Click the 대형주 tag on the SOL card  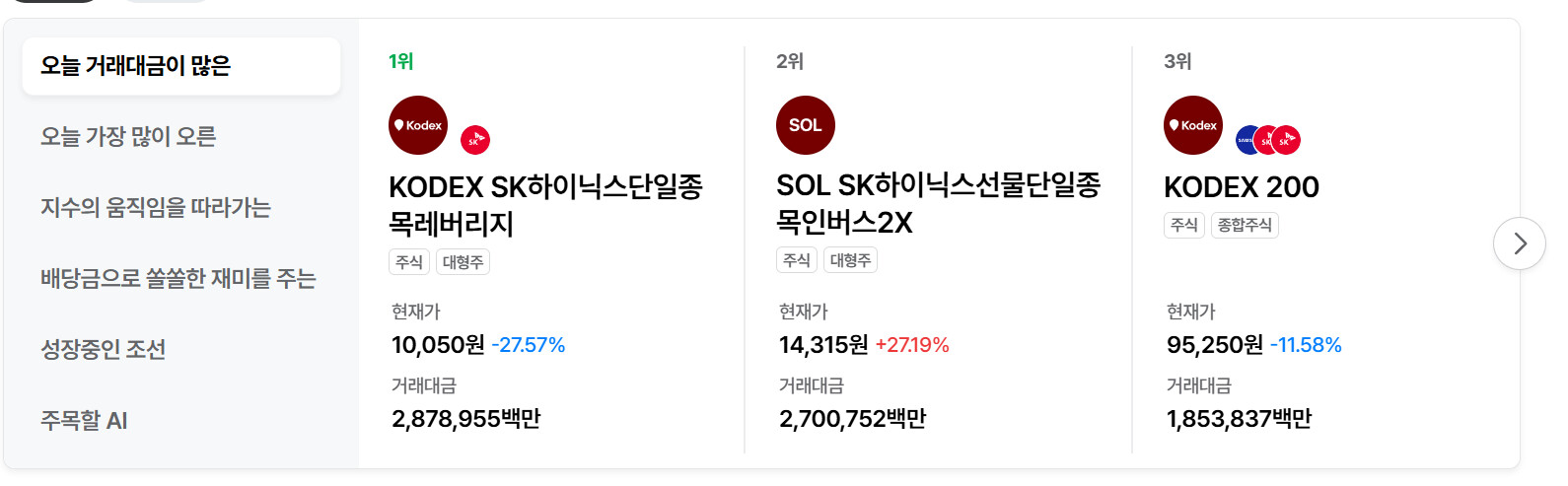(850, 260)
